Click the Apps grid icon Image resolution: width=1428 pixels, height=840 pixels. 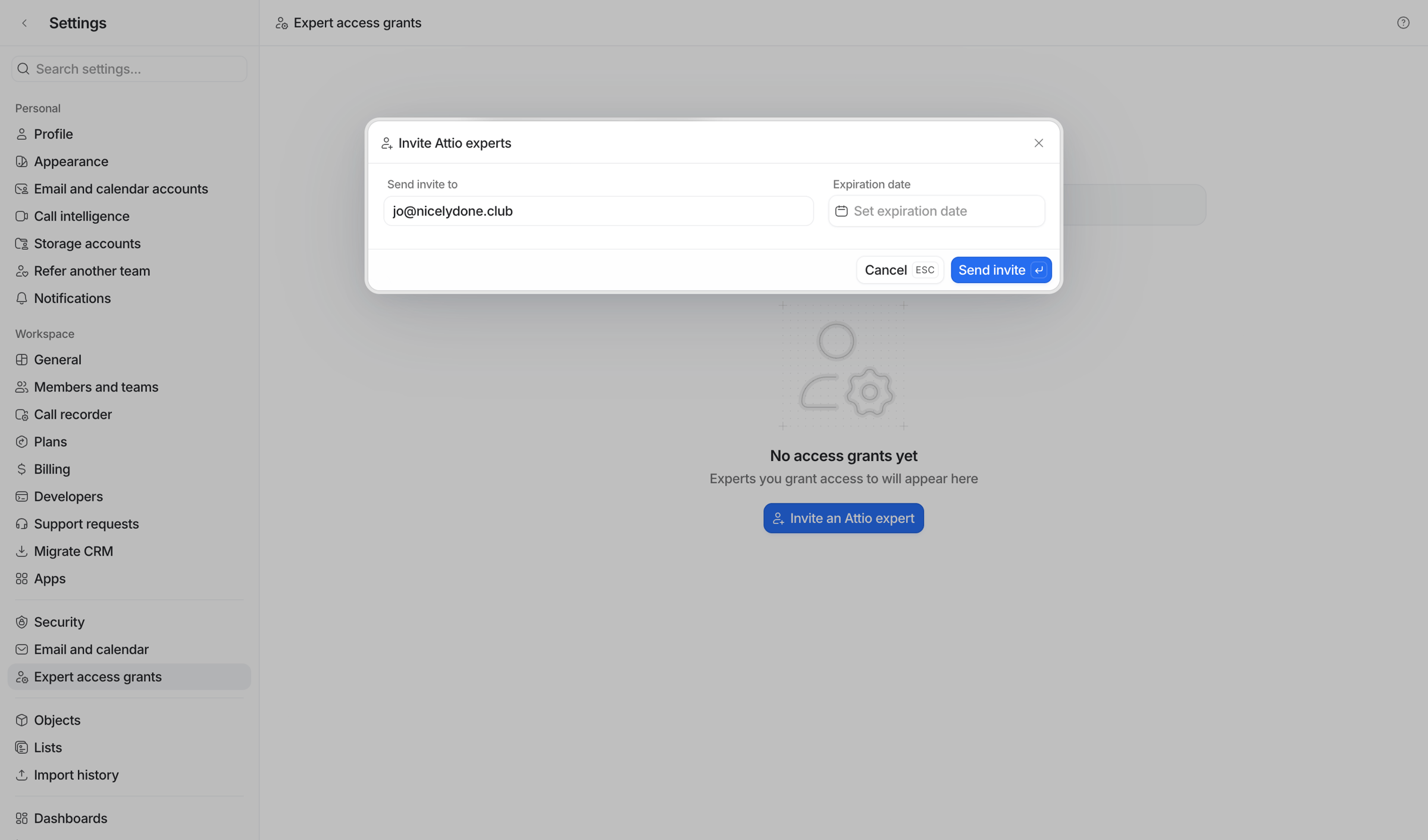point(22,579)
